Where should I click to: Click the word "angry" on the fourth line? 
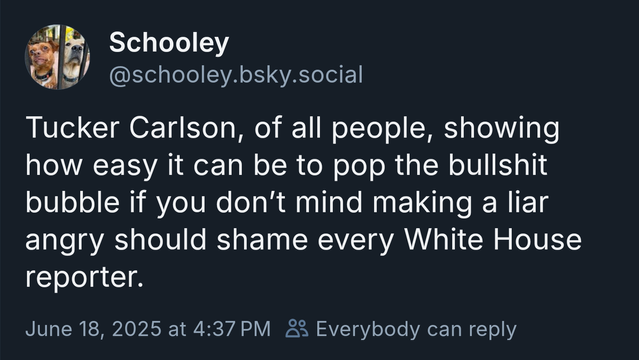point(65,241)
